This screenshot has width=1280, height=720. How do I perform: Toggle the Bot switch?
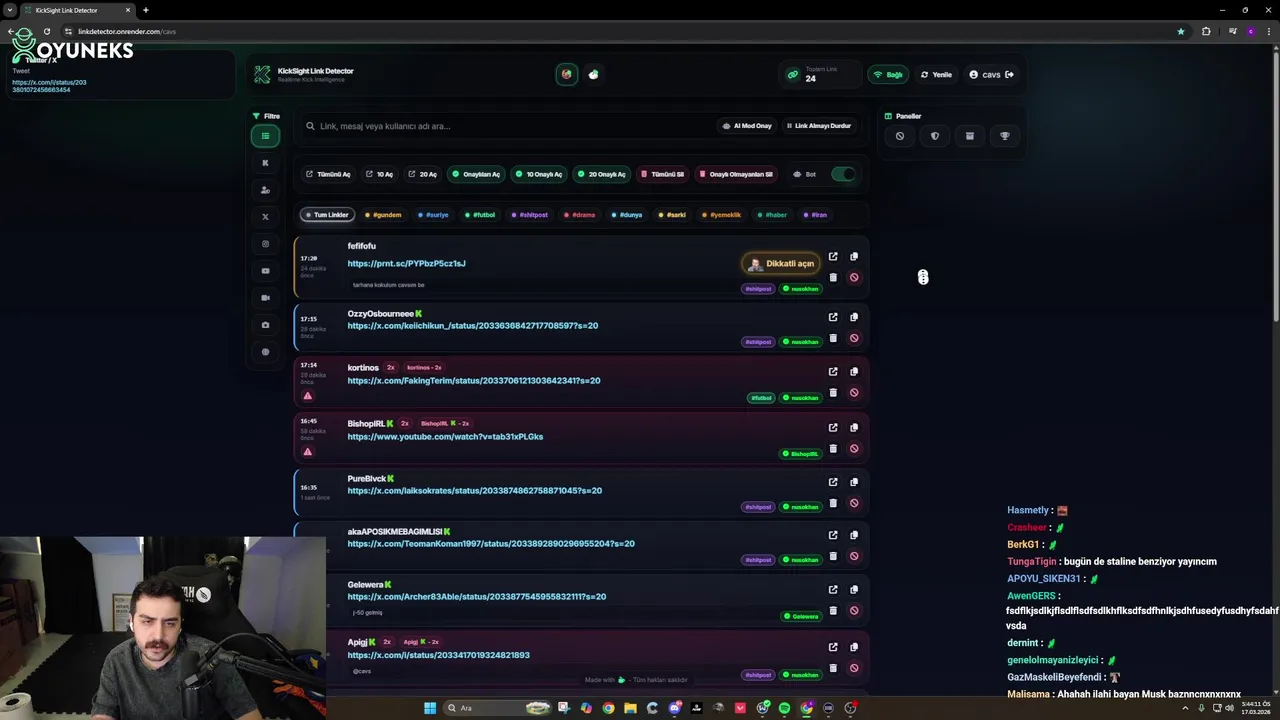(843, 174)
